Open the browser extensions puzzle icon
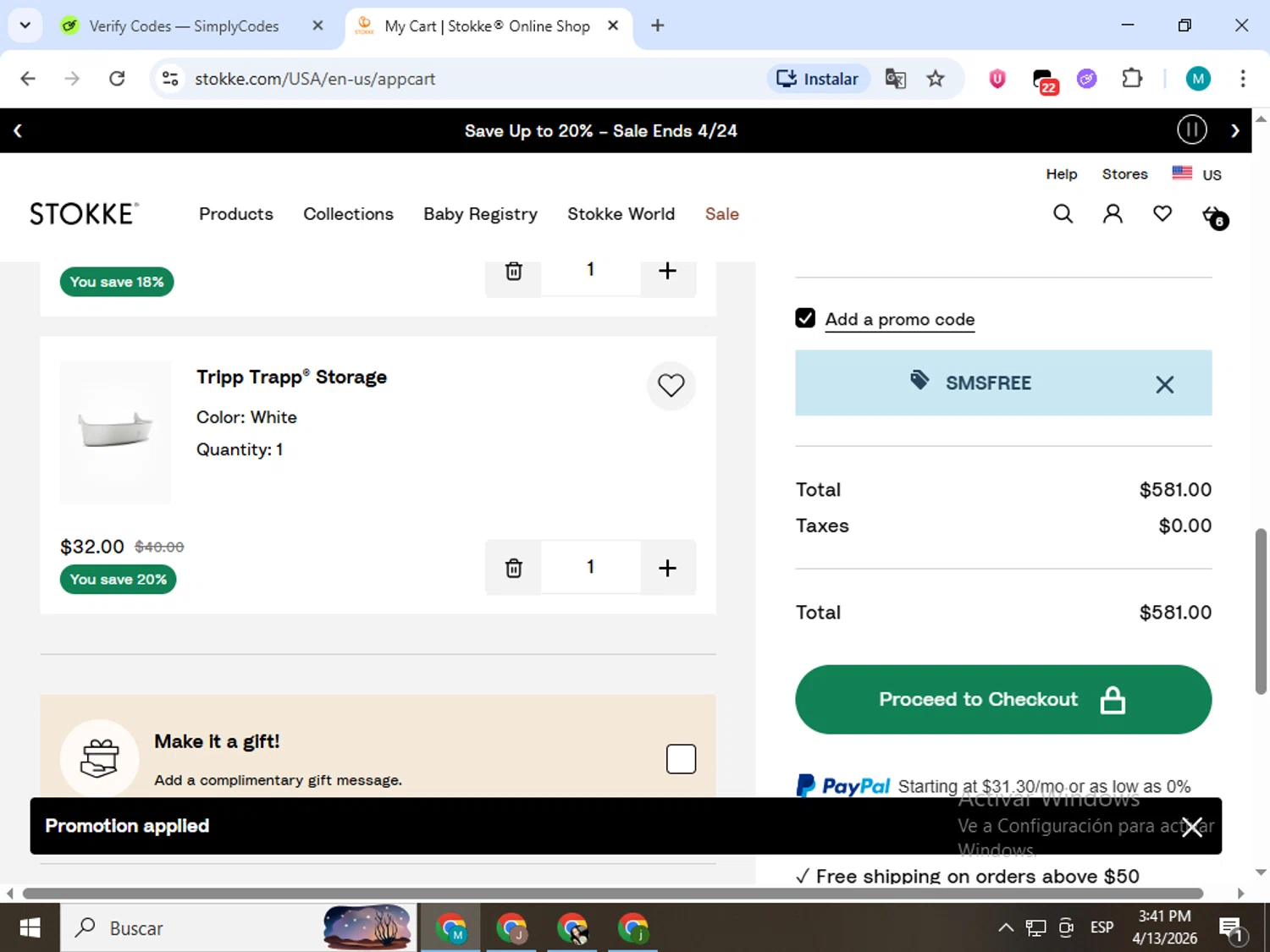This screenshot has height=952, width=1270. pyautogui.click(x=1132, y=79)
